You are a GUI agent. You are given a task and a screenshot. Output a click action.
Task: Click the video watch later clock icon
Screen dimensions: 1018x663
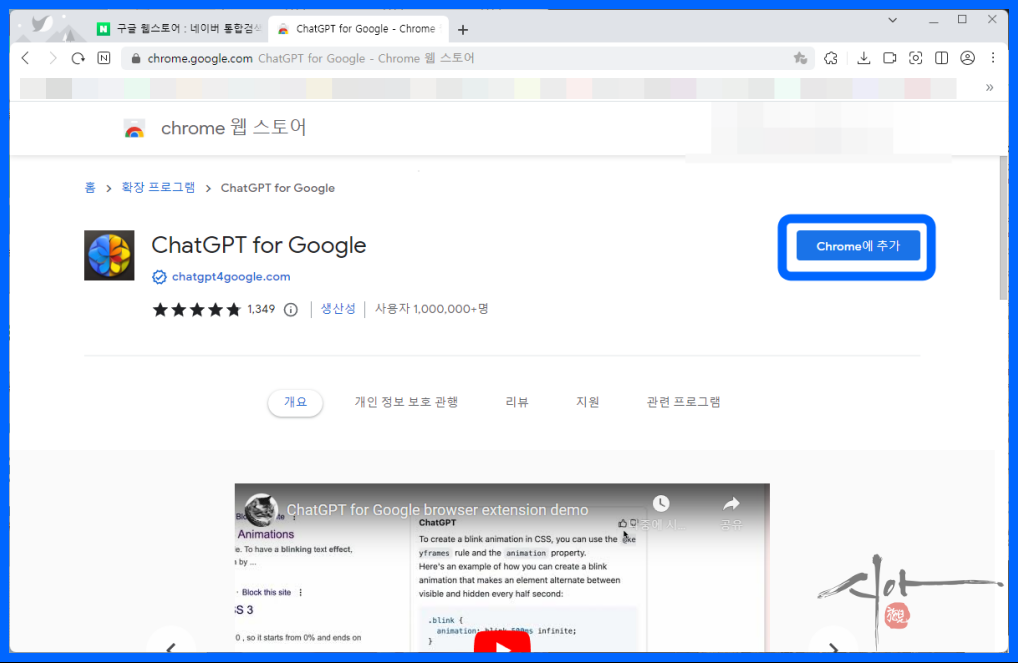[661, 504]
